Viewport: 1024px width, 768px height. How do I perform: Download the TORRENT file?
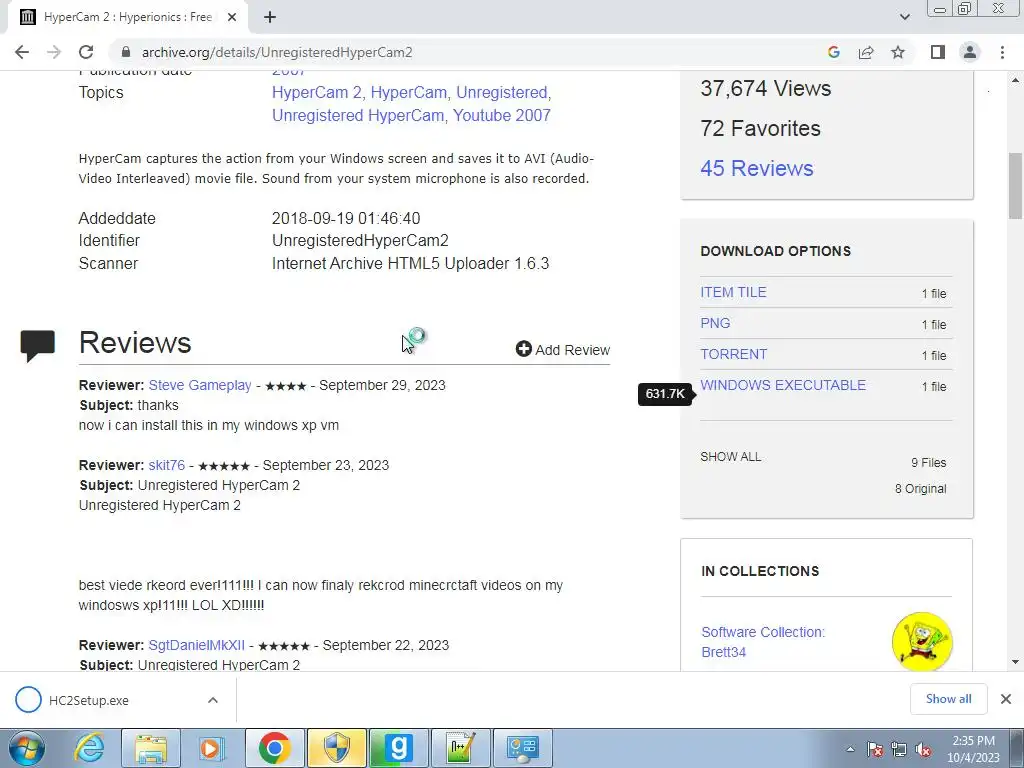coord(733,354)
